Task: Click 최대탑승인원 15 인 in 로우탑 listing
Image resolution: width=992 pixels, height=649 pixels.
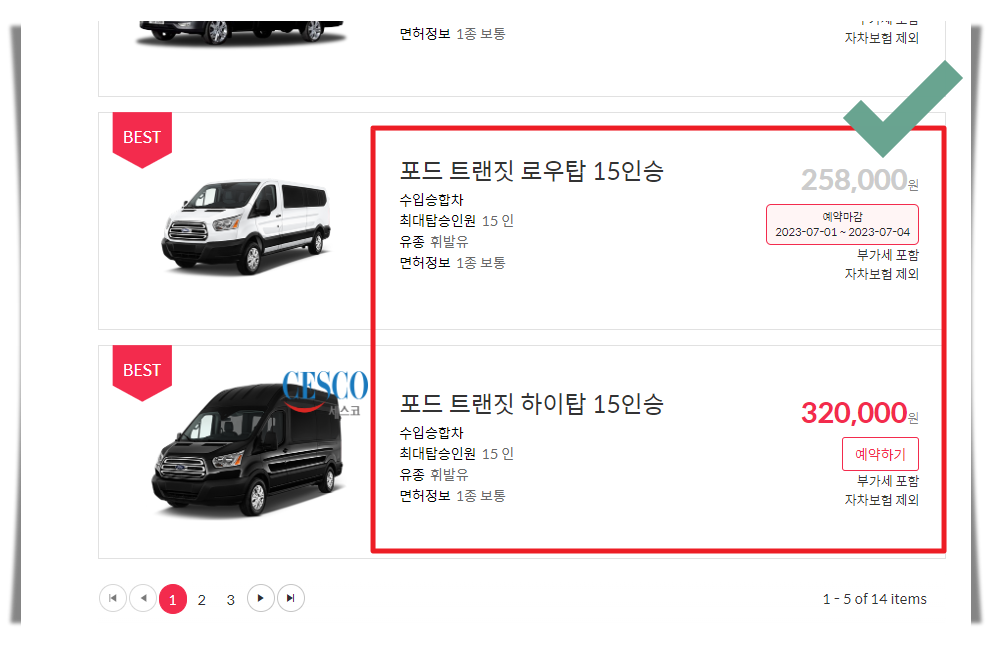Action: coord(456,221)
